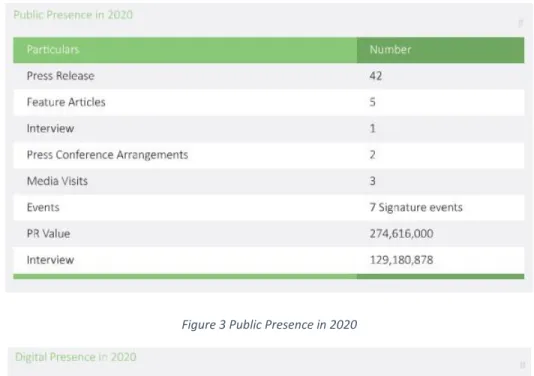Image resolution: width=534 pixels, height=376 pixels.
Task: Select the value 129,180,878
Action: 402,260
